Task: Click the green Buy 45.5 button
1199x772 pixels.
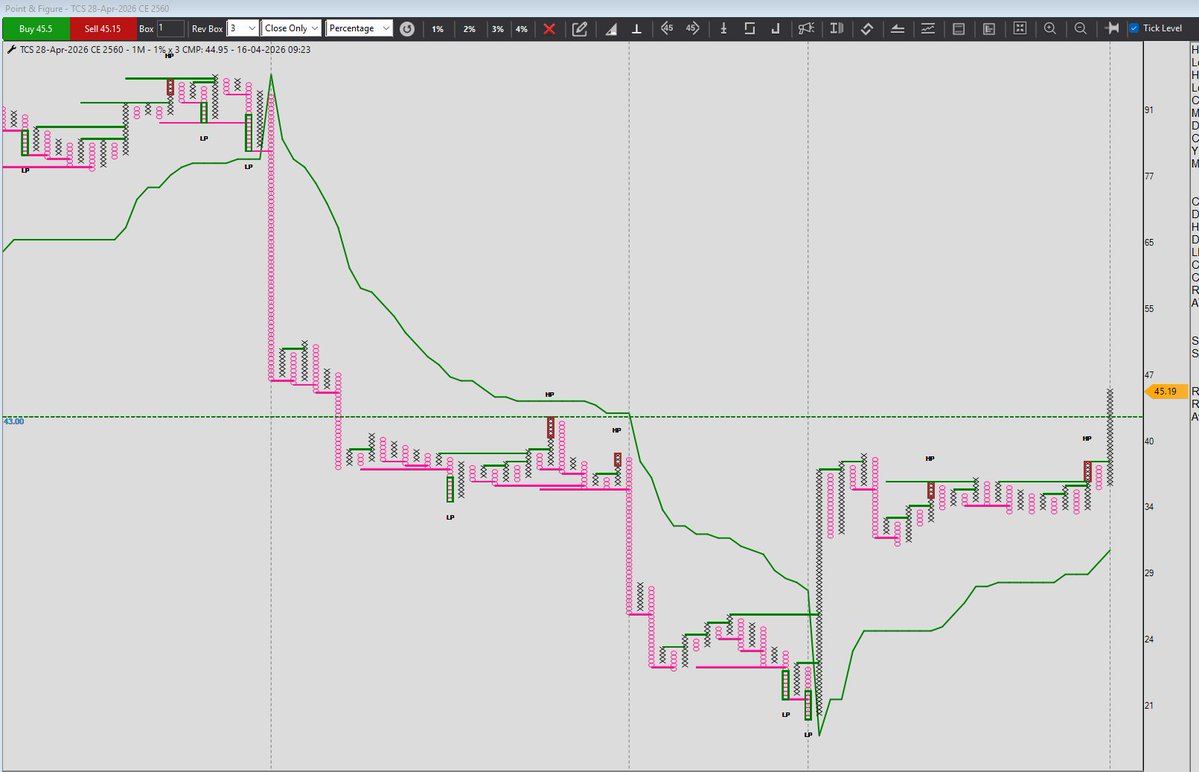Action: pos(36,28)
